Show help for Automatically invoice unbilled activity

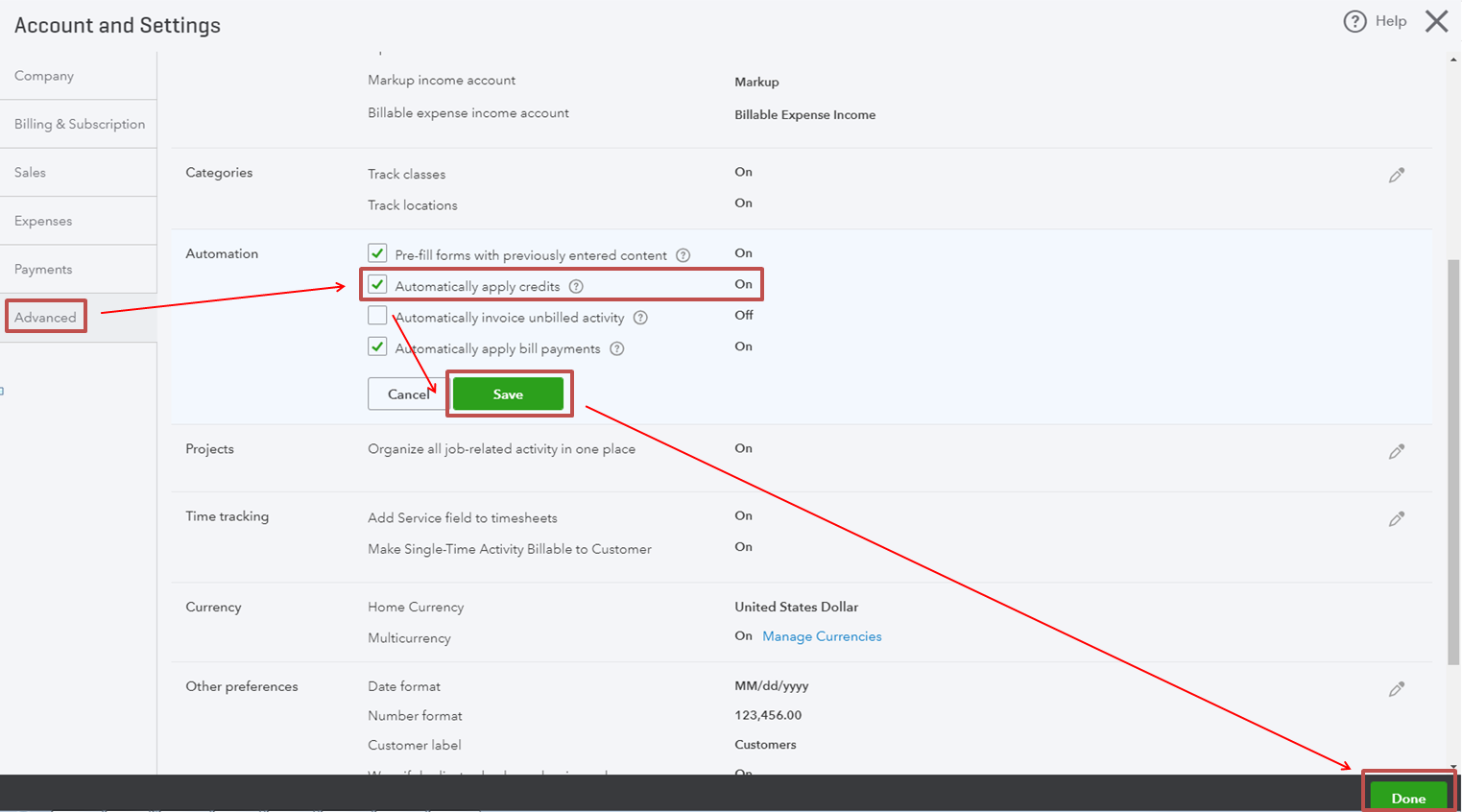(640, 318)
